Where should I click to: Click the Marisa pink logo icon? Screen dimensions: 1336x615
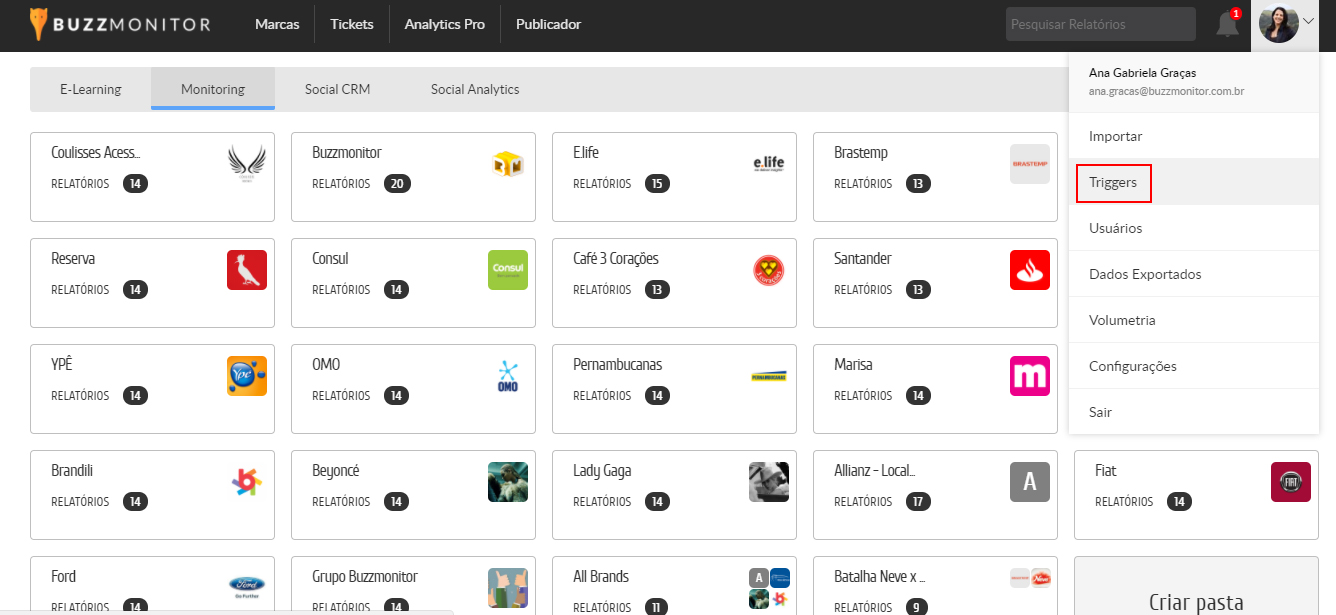pos(1029,376)
